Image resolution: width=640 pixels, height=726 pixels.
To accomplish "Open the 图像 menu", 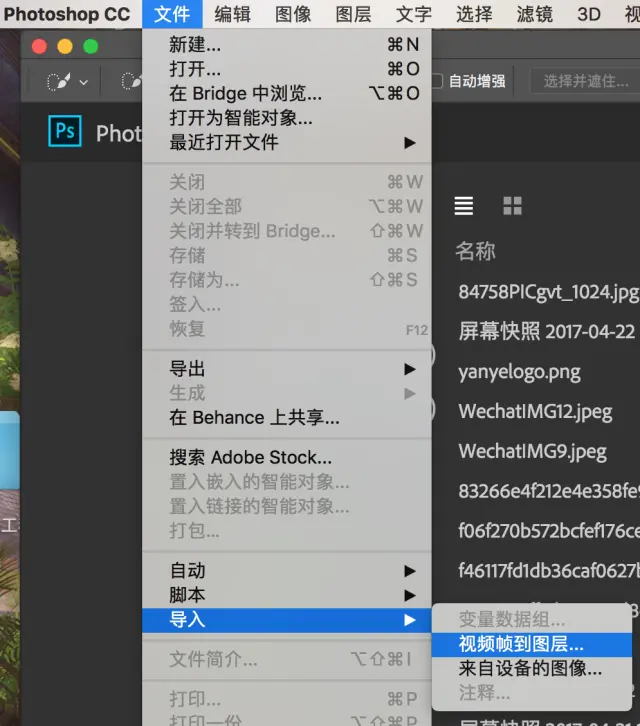I will (293, 14).
